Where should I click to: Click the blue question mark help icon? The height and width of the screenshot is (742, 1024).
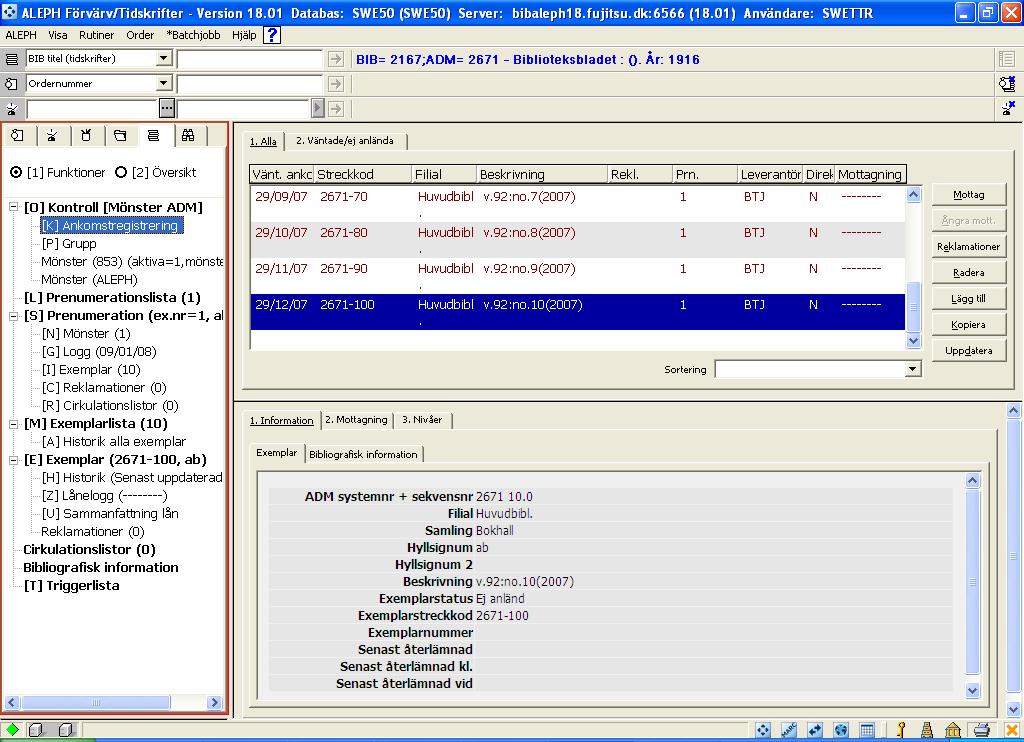coord(272,35)
